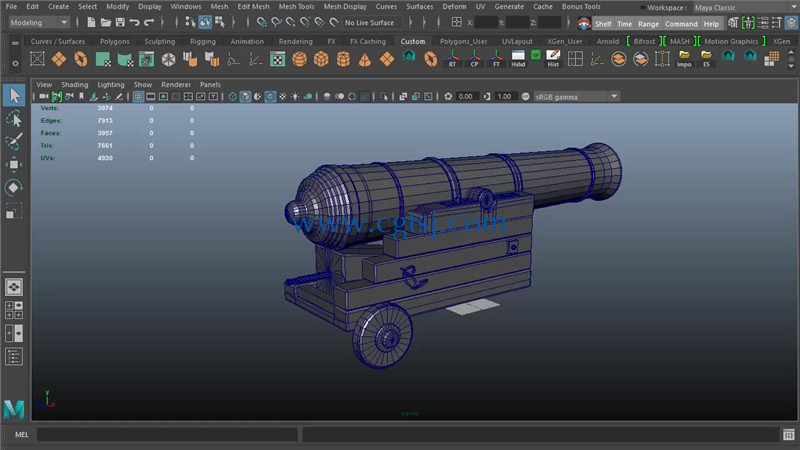Activate the Rotate tool in toolbox

coord(14,187)
